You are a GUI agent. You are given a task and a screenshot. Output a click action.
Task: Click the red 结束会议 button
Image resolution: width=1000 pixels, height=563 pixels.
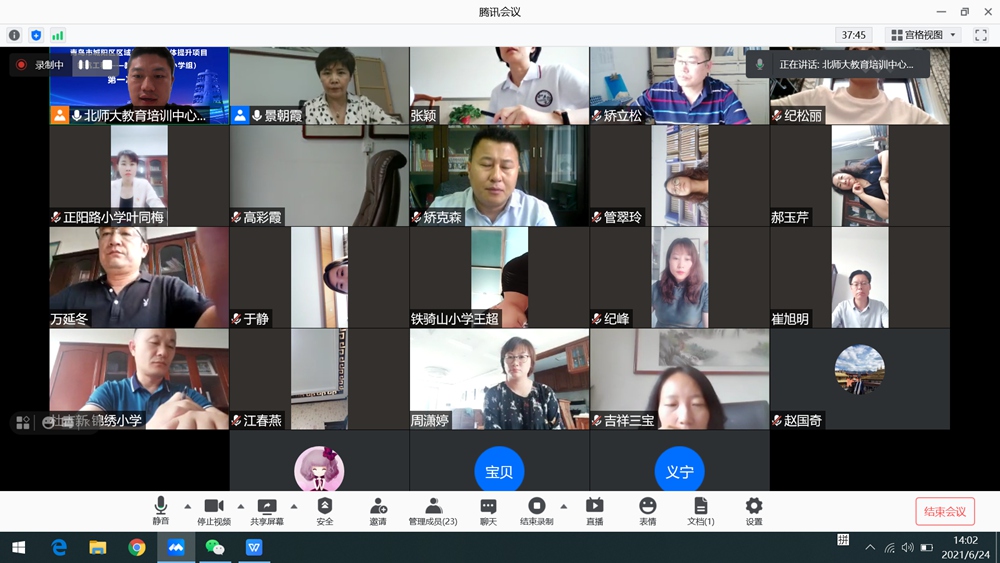click(x=945, y=511)
